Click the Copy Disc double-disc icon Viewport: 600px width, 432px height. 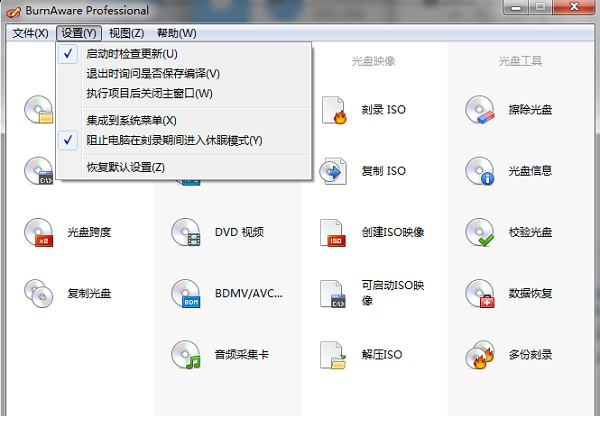coord(39,293)
